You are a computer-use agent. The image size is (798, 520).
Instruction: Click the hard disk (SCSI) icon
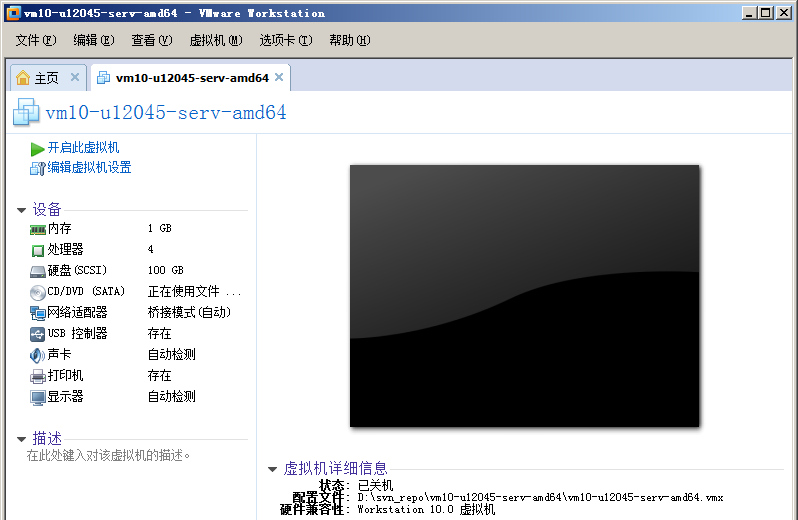(x=38, y=272)
